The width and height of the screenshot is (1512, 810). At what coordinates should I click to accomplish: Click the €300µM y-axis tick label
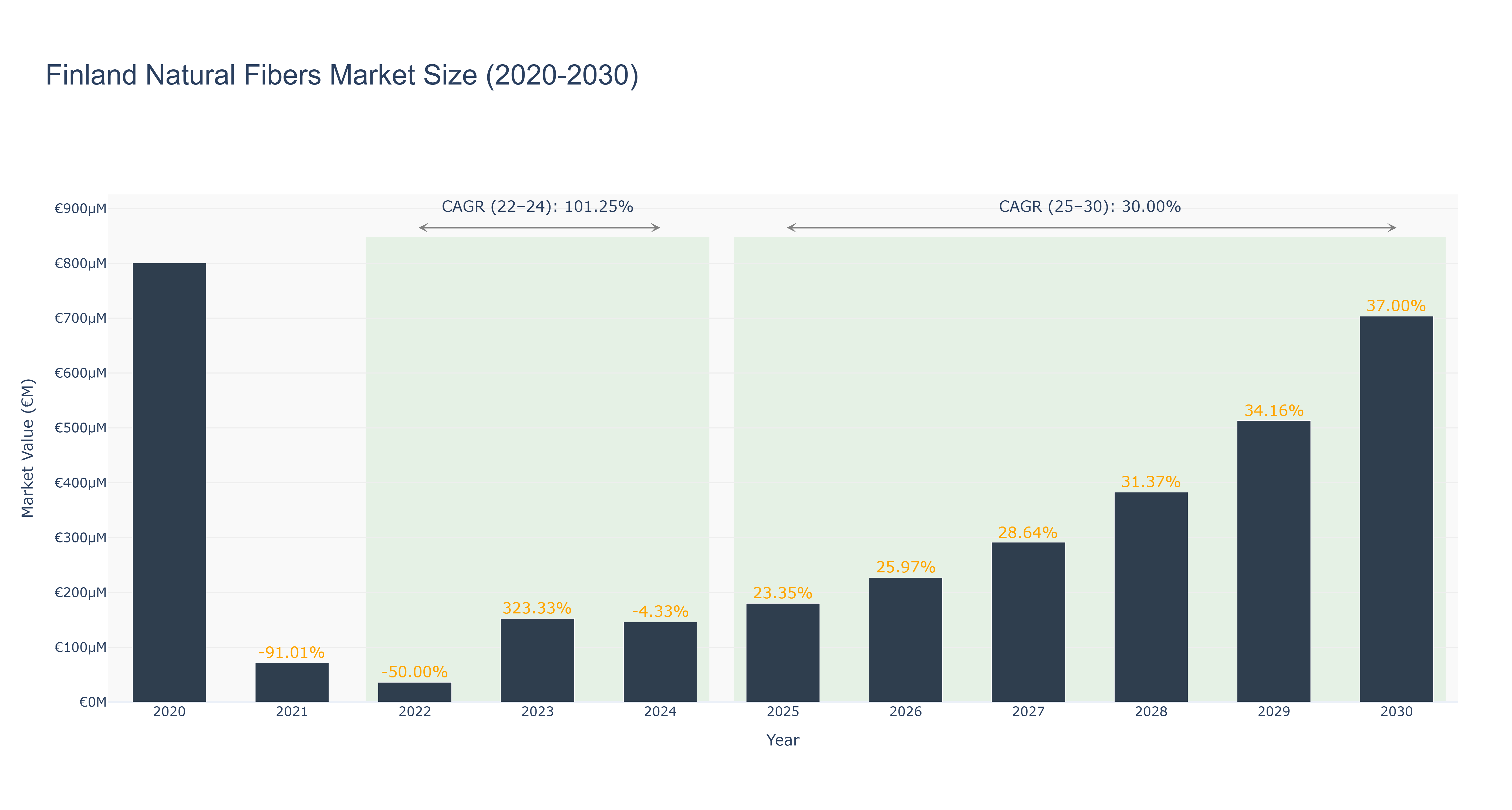80,537
